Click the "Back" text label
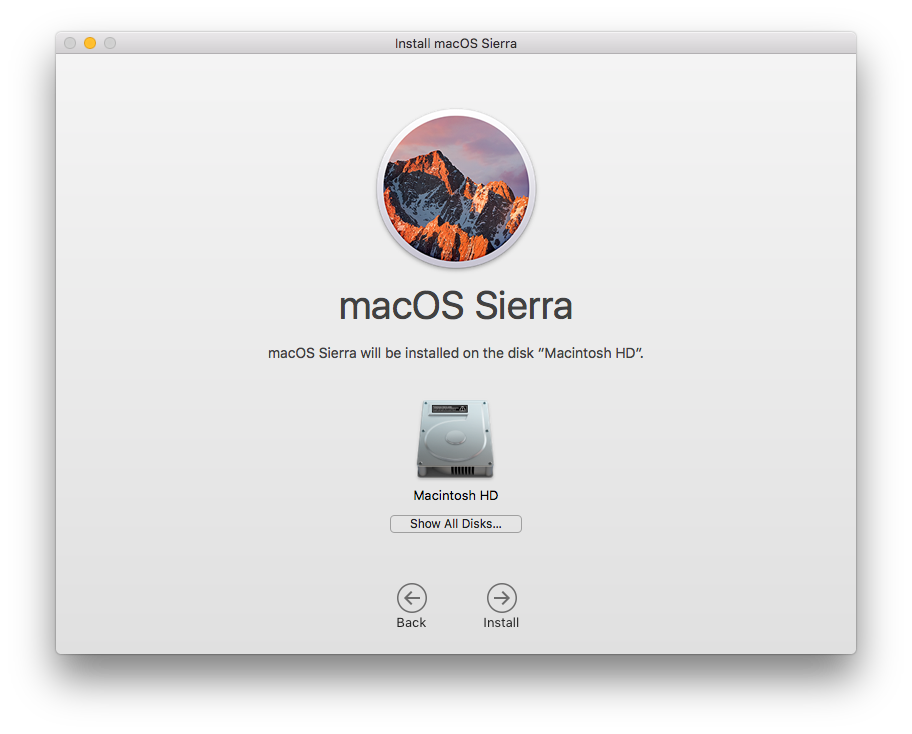The height and width of the screenshot is (734, 912). pyautogui.click(x=411, y=622)
